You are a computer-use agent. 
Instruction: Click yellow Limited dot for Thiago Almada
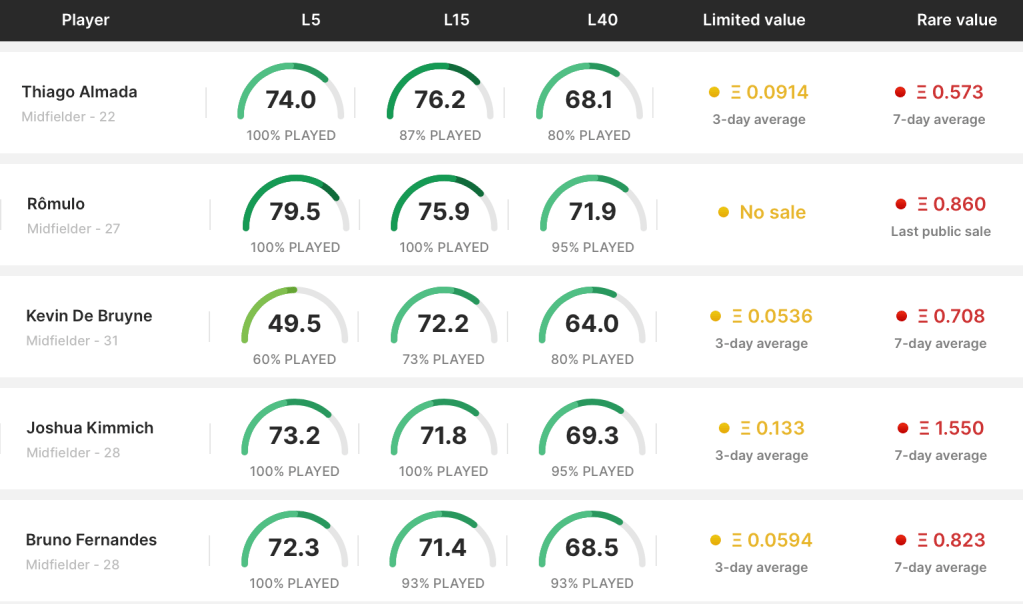[714, 92]
